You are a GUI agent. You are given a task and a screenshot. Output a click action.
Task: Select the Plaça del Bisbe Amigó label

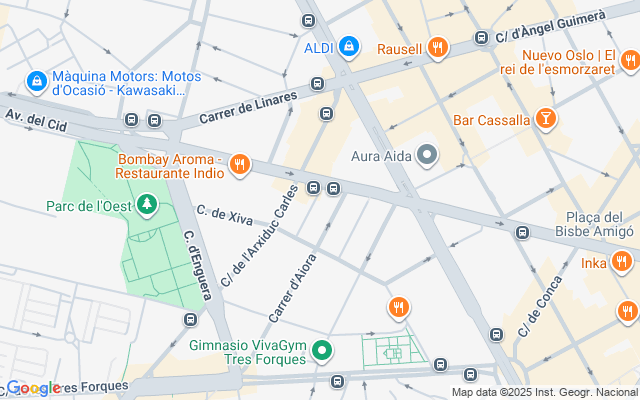[594, 224]
